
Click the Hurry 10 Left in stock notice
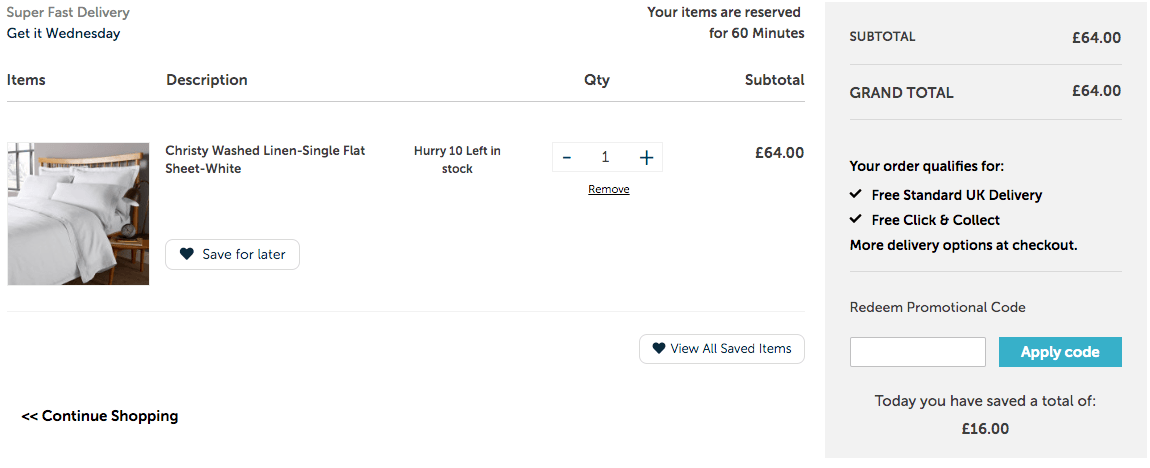(457, 160)
